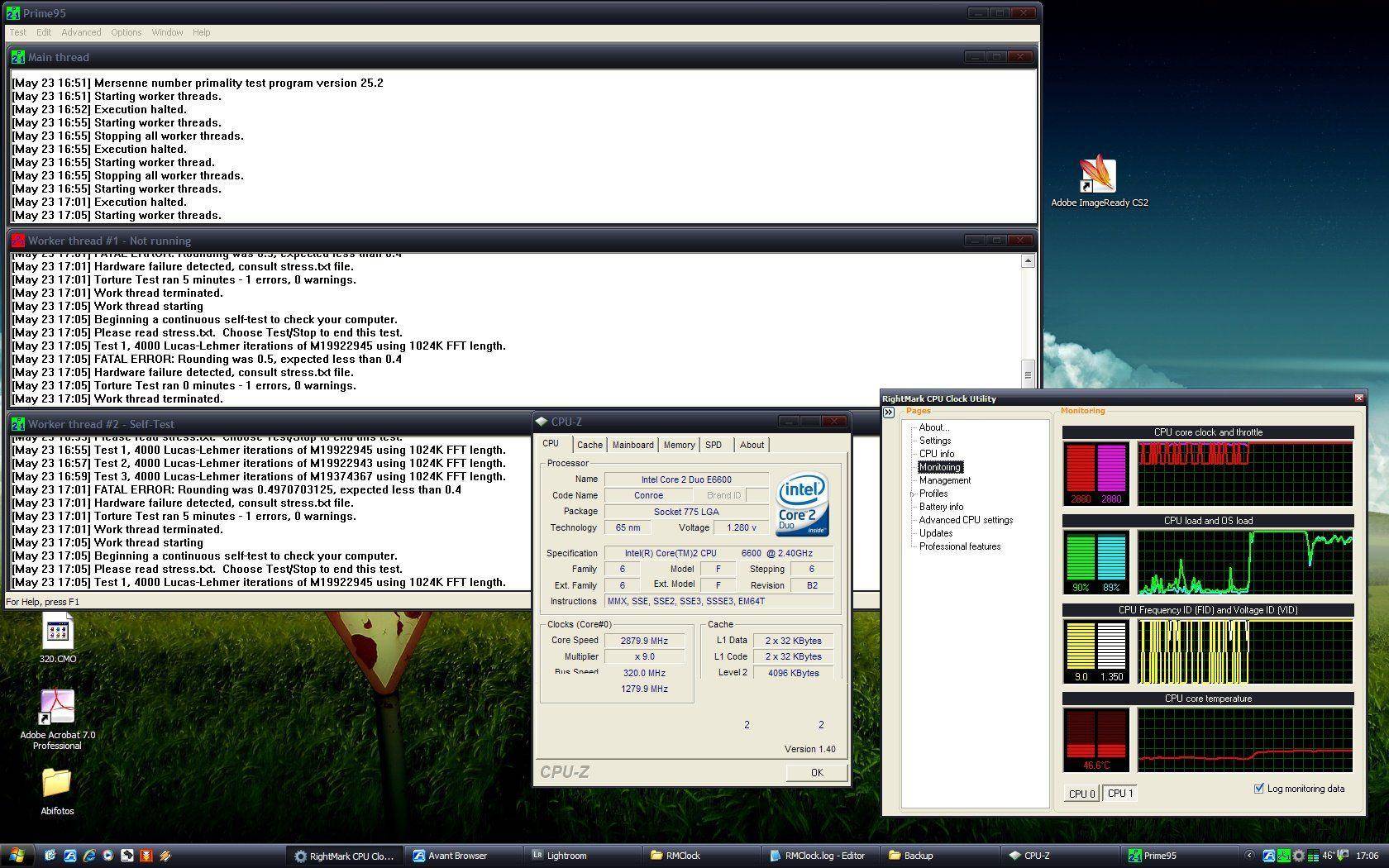Open the media player quick launch icon
The image size is (1389, 868).
pos(108,856)
